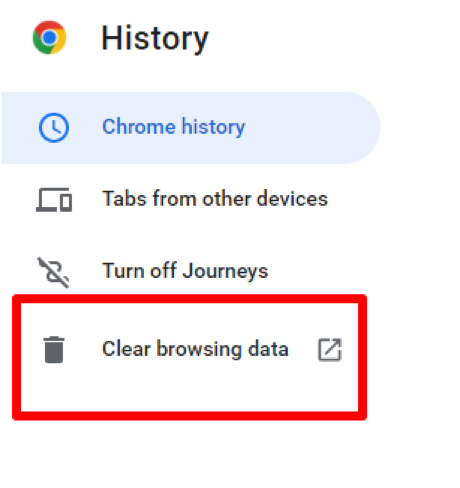
Task: Click the word 'Tabs' beside devices icon
Action: click(x=124, y=199)
